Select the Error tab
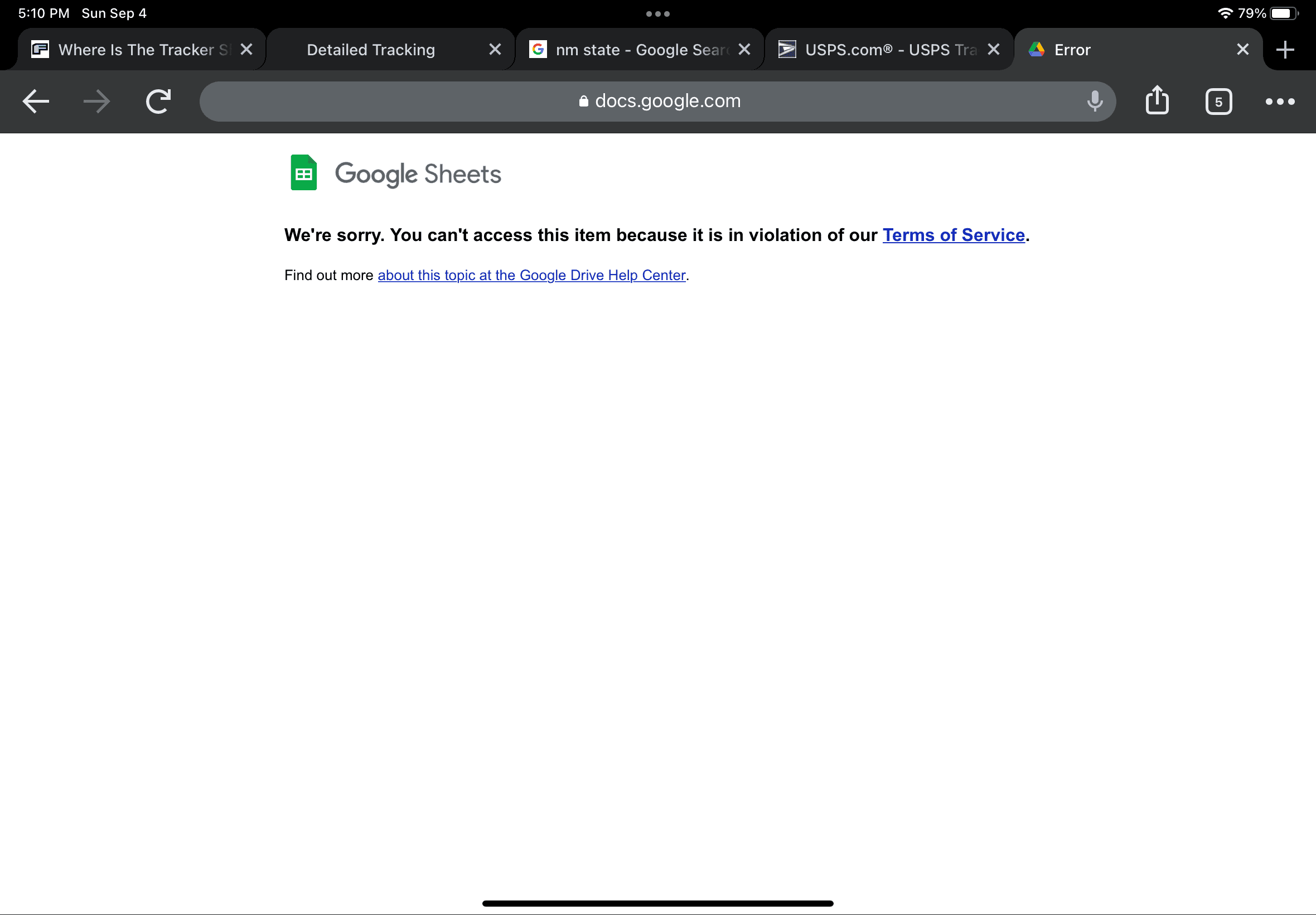This screenshot has height=915, width=1316. (x=1138, y=49)
